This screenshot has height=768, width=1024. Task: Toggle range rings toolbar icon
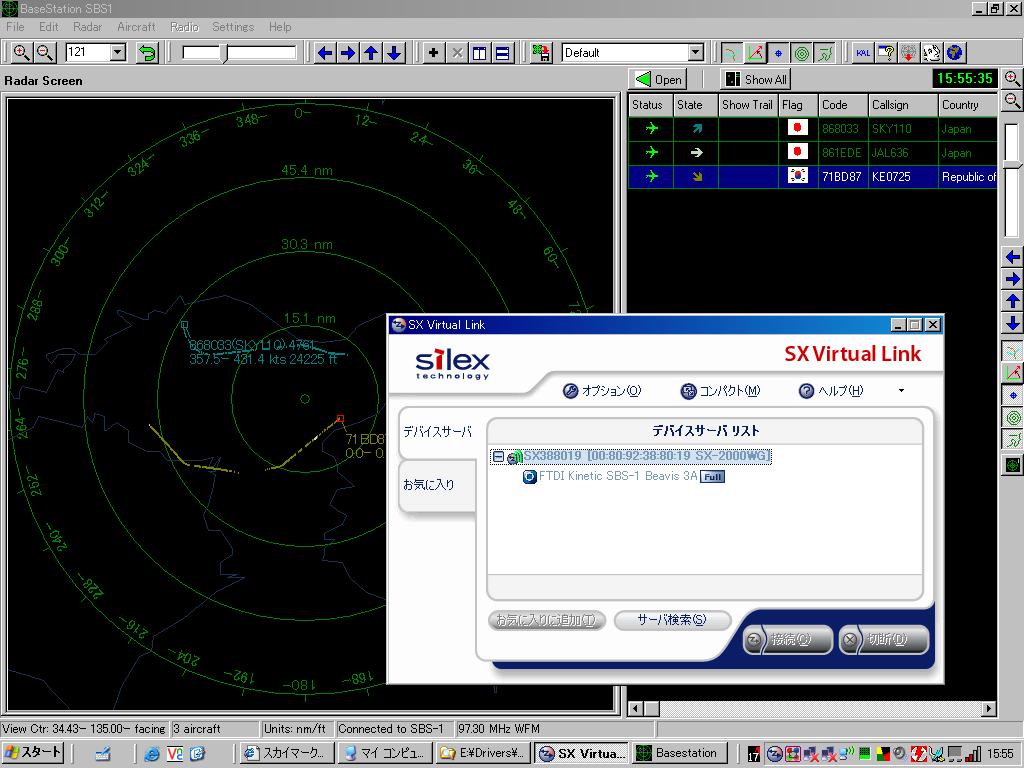tap(802, 53)
